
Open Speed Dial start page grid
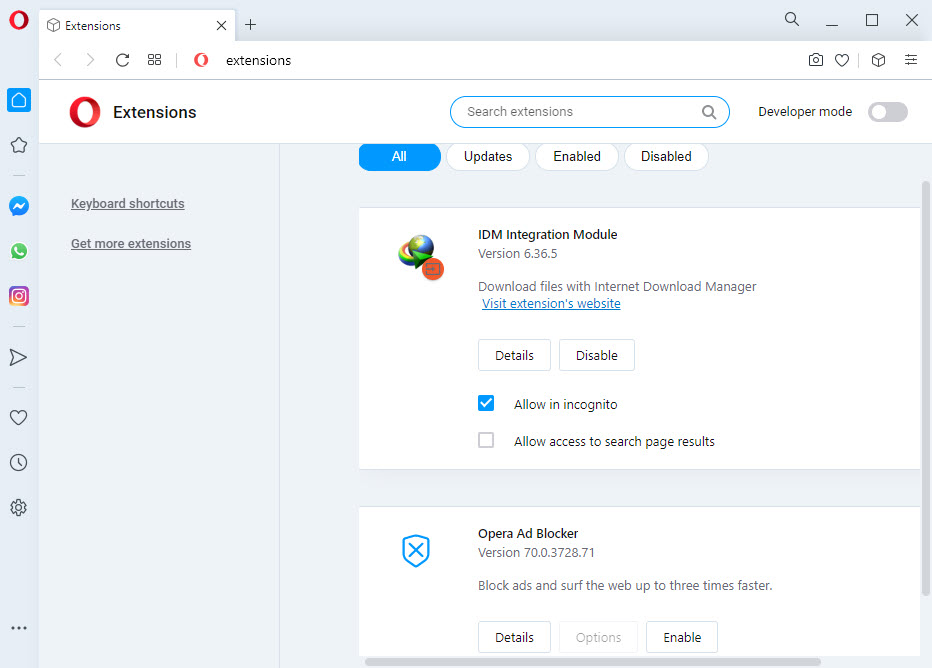(155, 60)
